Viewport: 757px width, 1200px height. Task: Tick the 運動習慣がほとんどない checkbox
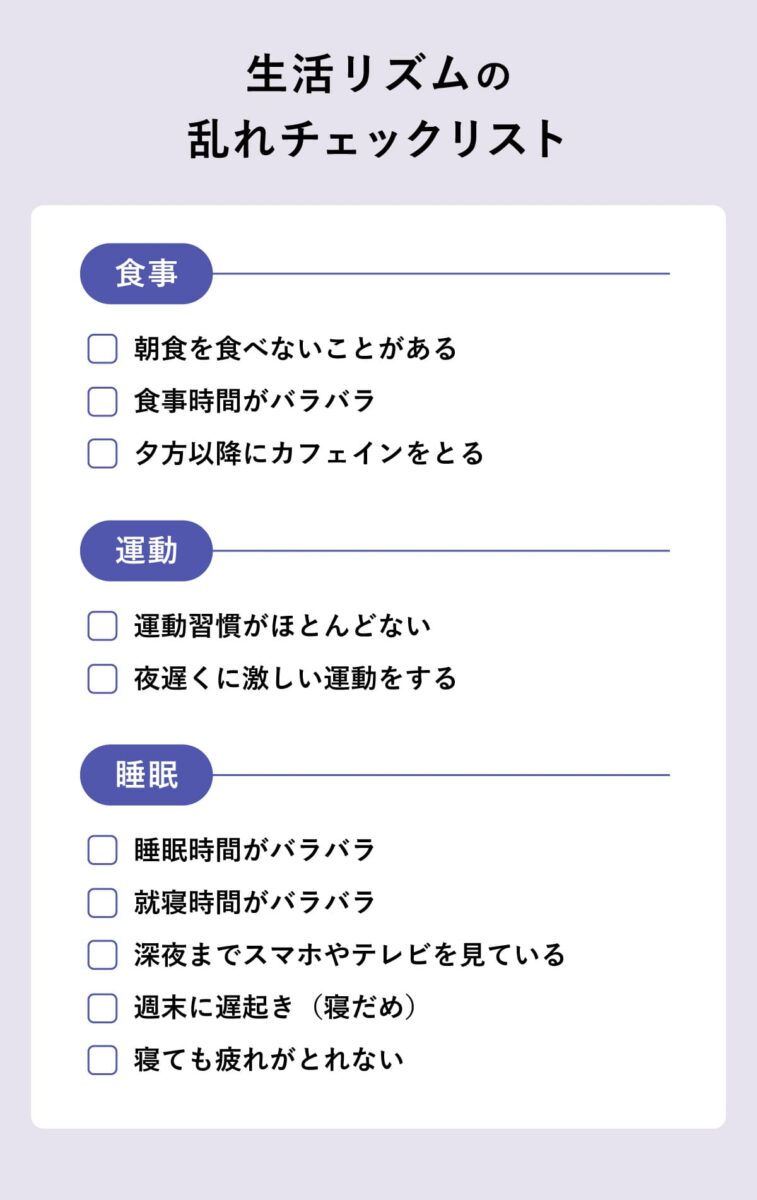pos(102,626)
